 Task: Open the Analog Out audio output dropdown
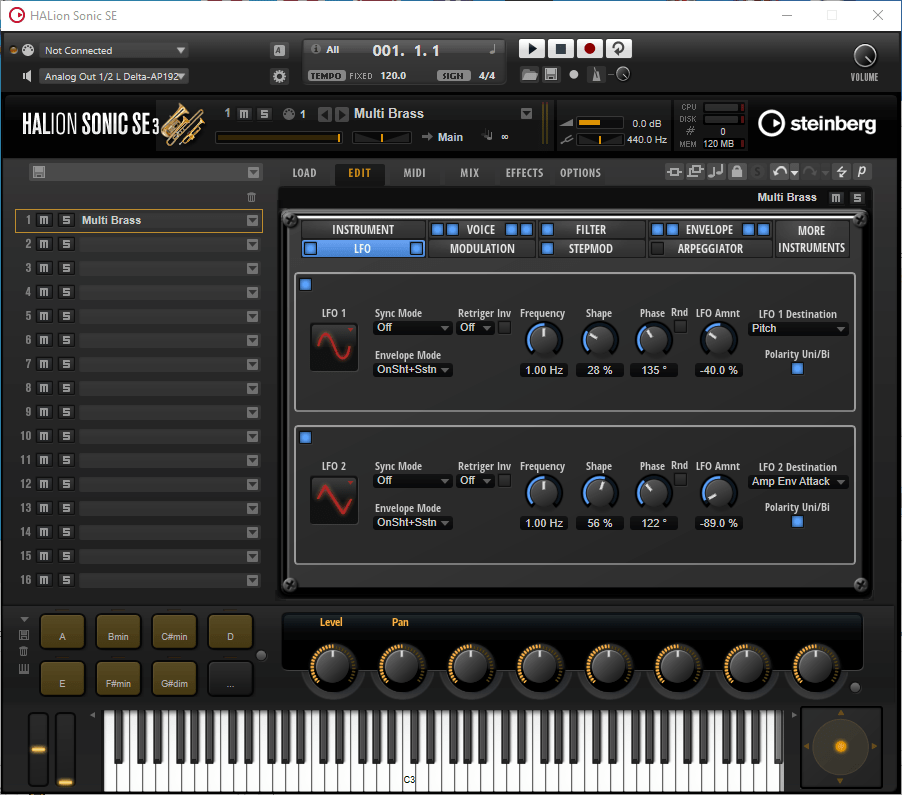tap(113, 76)
